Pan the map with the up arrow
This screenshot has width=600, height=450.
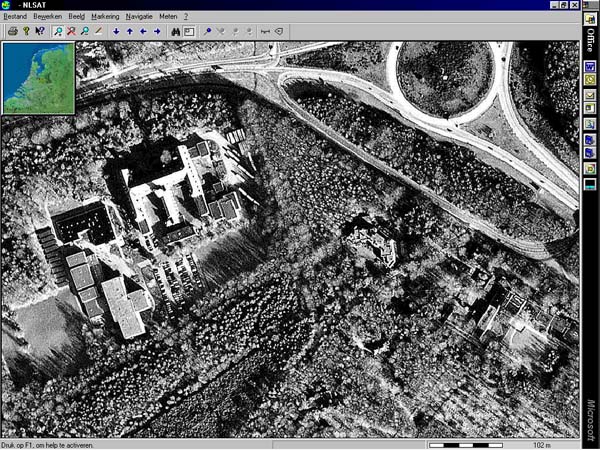[129, 31]
